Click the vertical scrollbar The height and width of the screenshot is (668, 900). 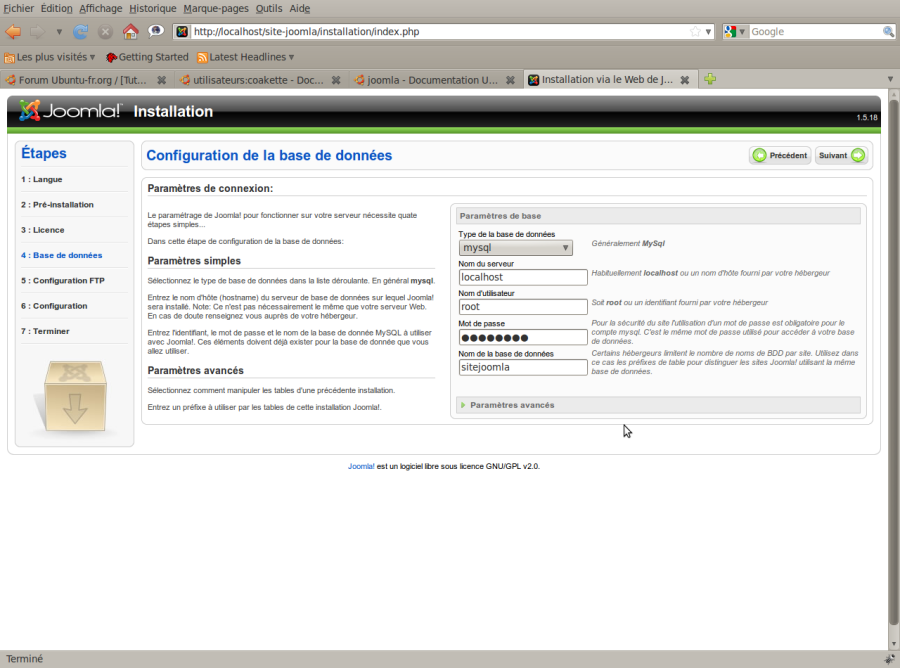click(x=894, y=362)
